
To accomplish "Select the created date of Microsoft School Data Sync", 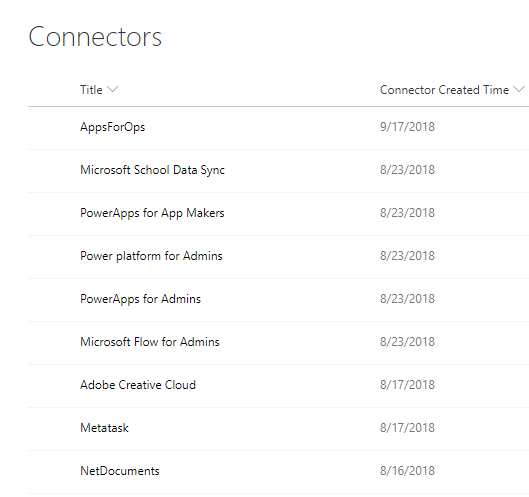I will click(x=407, y=170).
